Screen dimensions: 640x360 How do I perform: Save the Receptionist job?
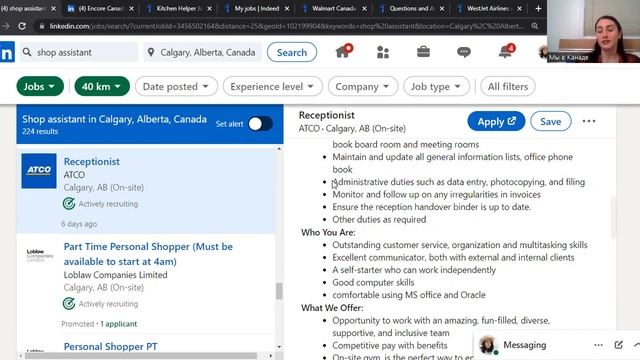(551, 121)
